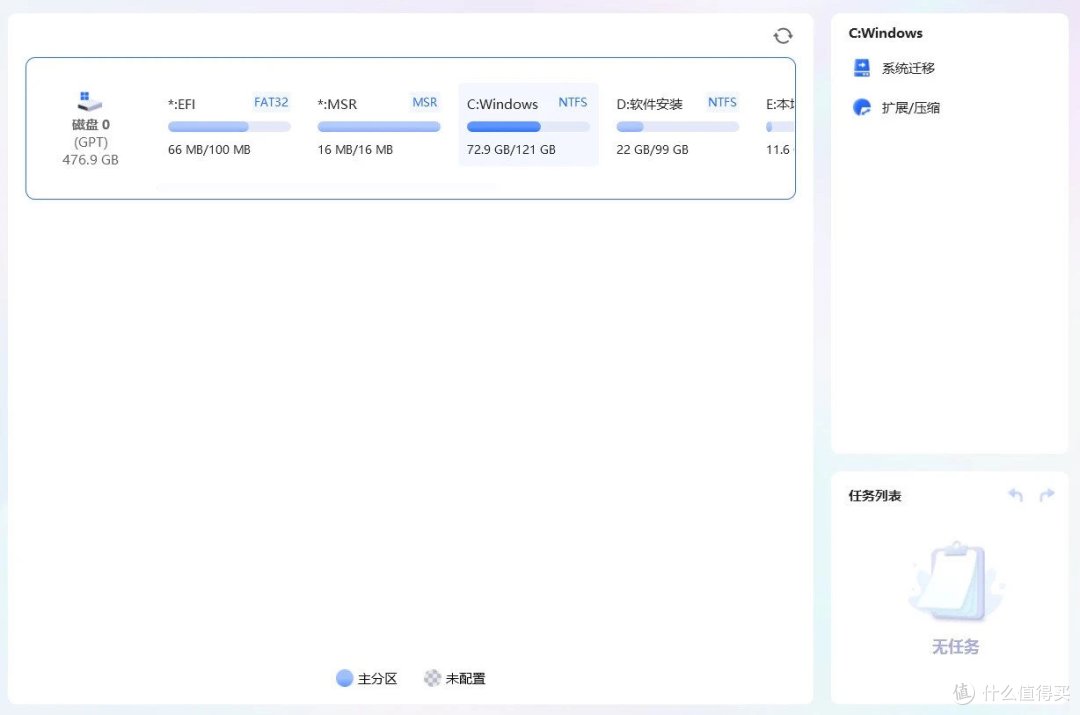
Task: Open 系统迁移 option
Action: click(908, 68)
